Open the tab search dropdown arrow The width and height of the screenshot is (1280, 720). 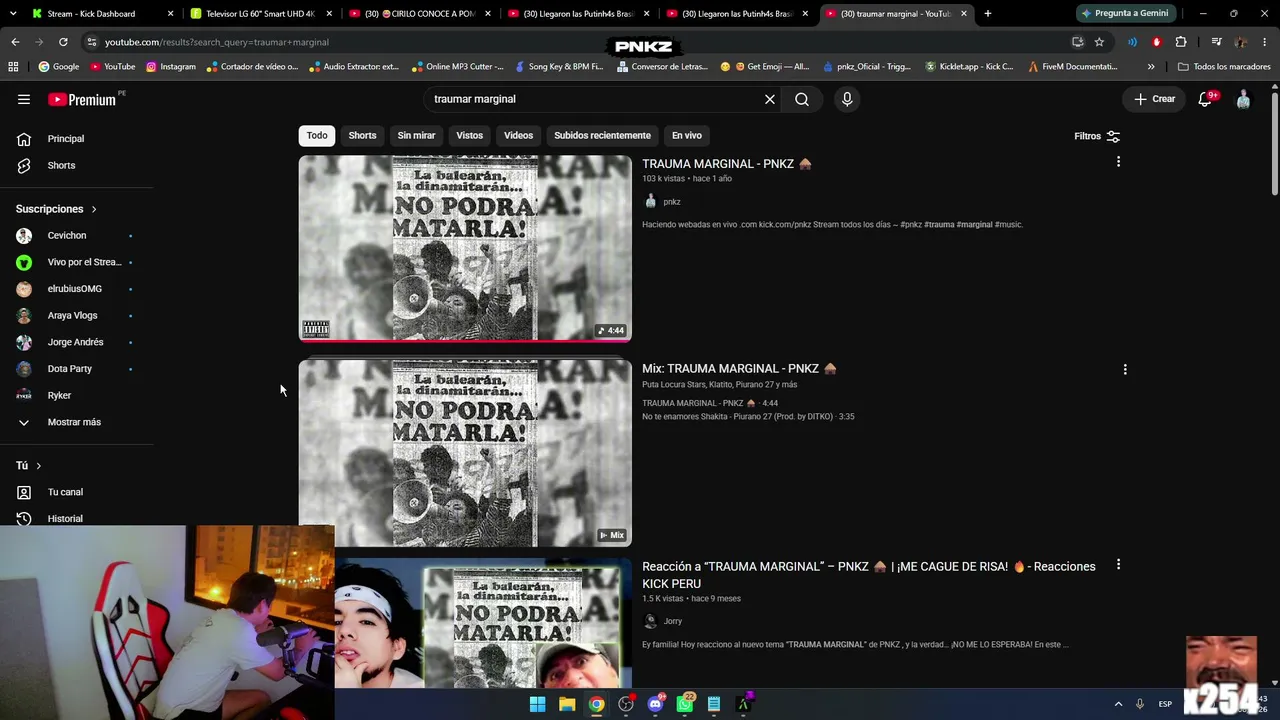15,14
